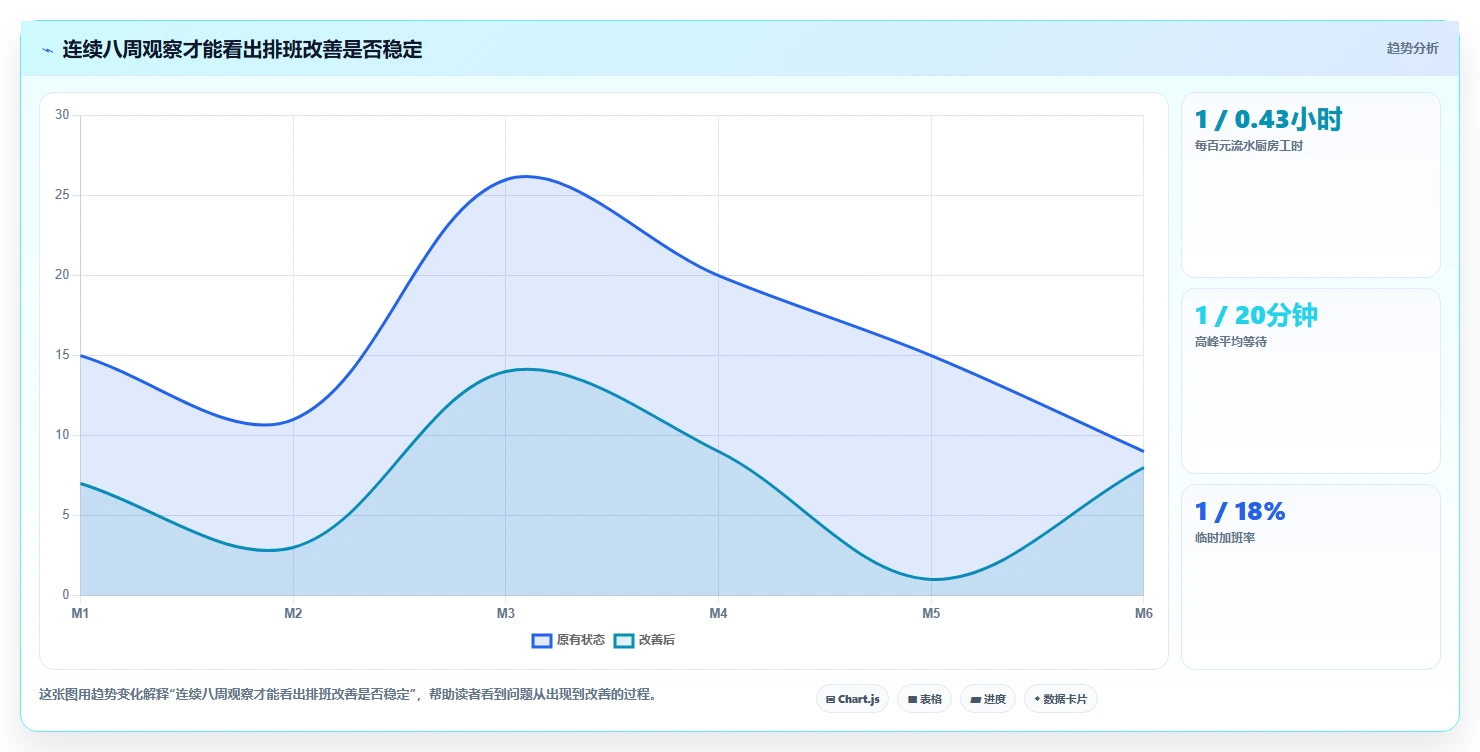The height and width of the screenshot is (752, 1480).
Task: Click the 5 y-axis tick label
Action: 65,515
